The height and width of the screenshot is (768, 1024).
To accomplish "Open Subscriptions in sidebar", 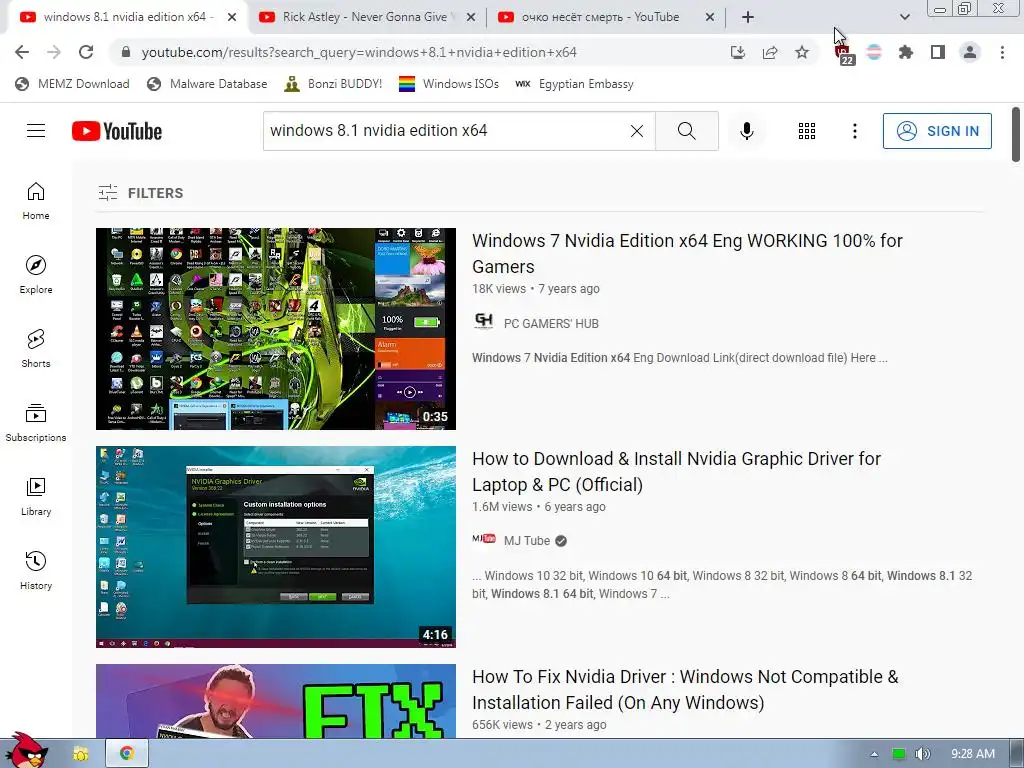I will (x=36, y=423).
